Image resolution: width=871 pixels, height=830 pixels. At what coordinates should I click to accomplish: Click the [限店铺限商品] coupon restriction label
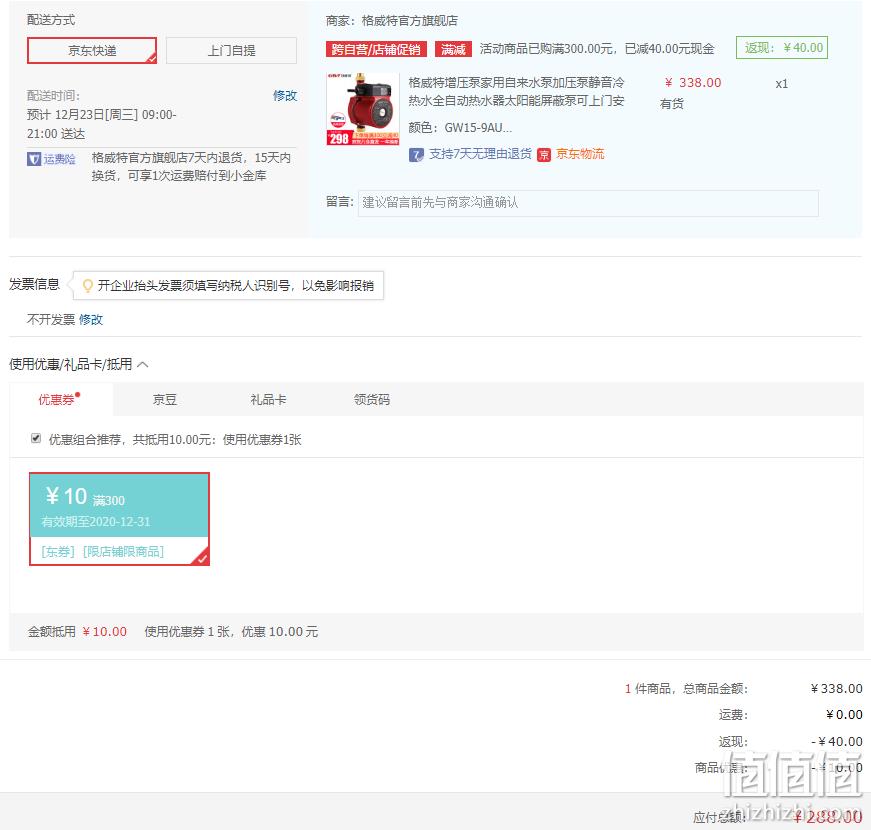123,552
